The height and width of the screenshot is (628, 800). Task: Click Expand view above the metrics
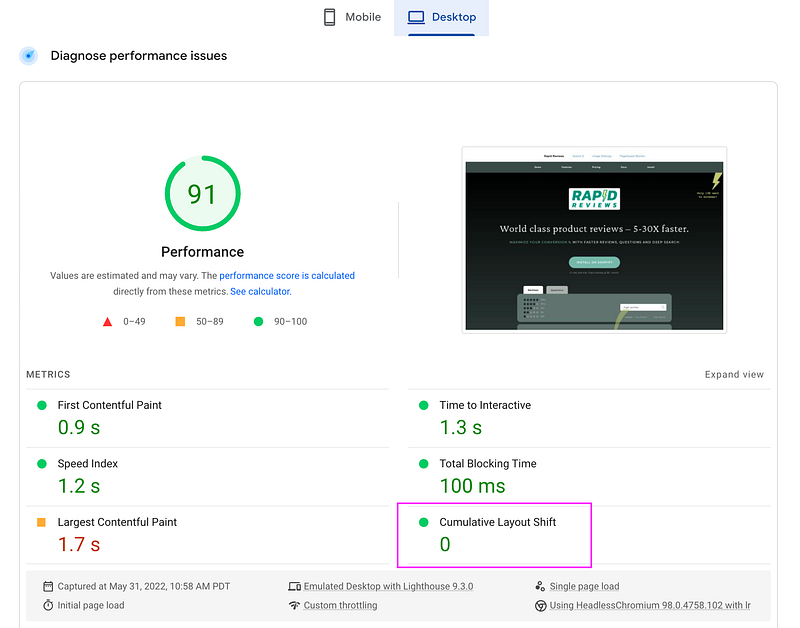pos(734,373)
